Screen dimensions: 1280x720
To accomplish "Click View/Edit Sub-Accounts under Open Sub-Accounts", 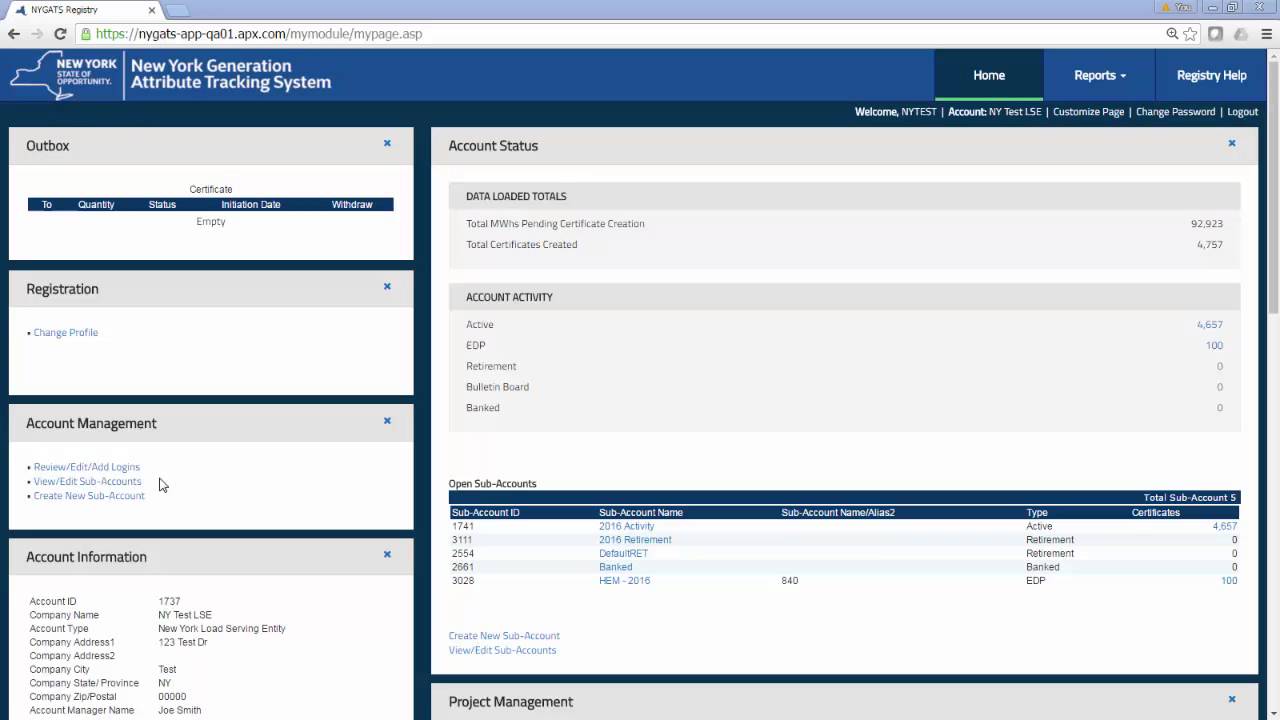I will (x=502, y=650).
